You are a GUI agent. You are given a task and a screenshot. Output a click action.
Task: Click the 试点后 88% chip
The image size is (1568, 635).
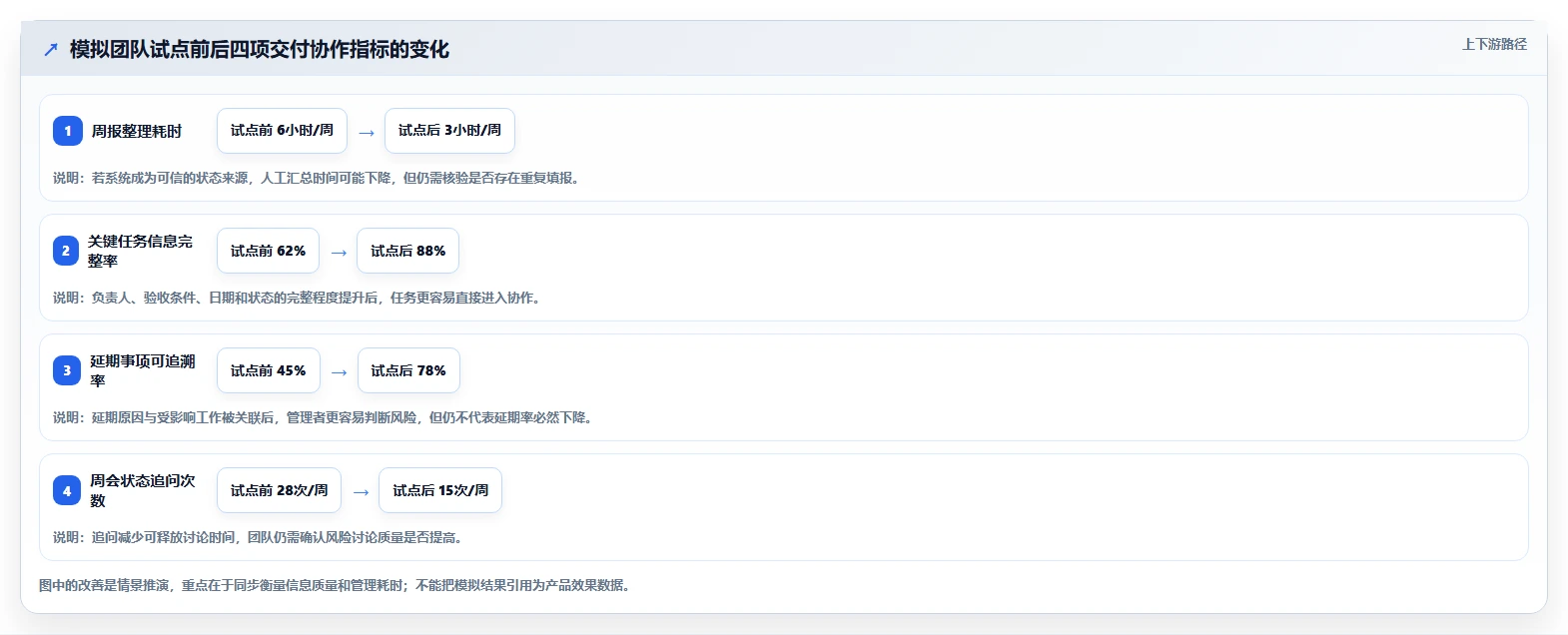tap(407, 251)
